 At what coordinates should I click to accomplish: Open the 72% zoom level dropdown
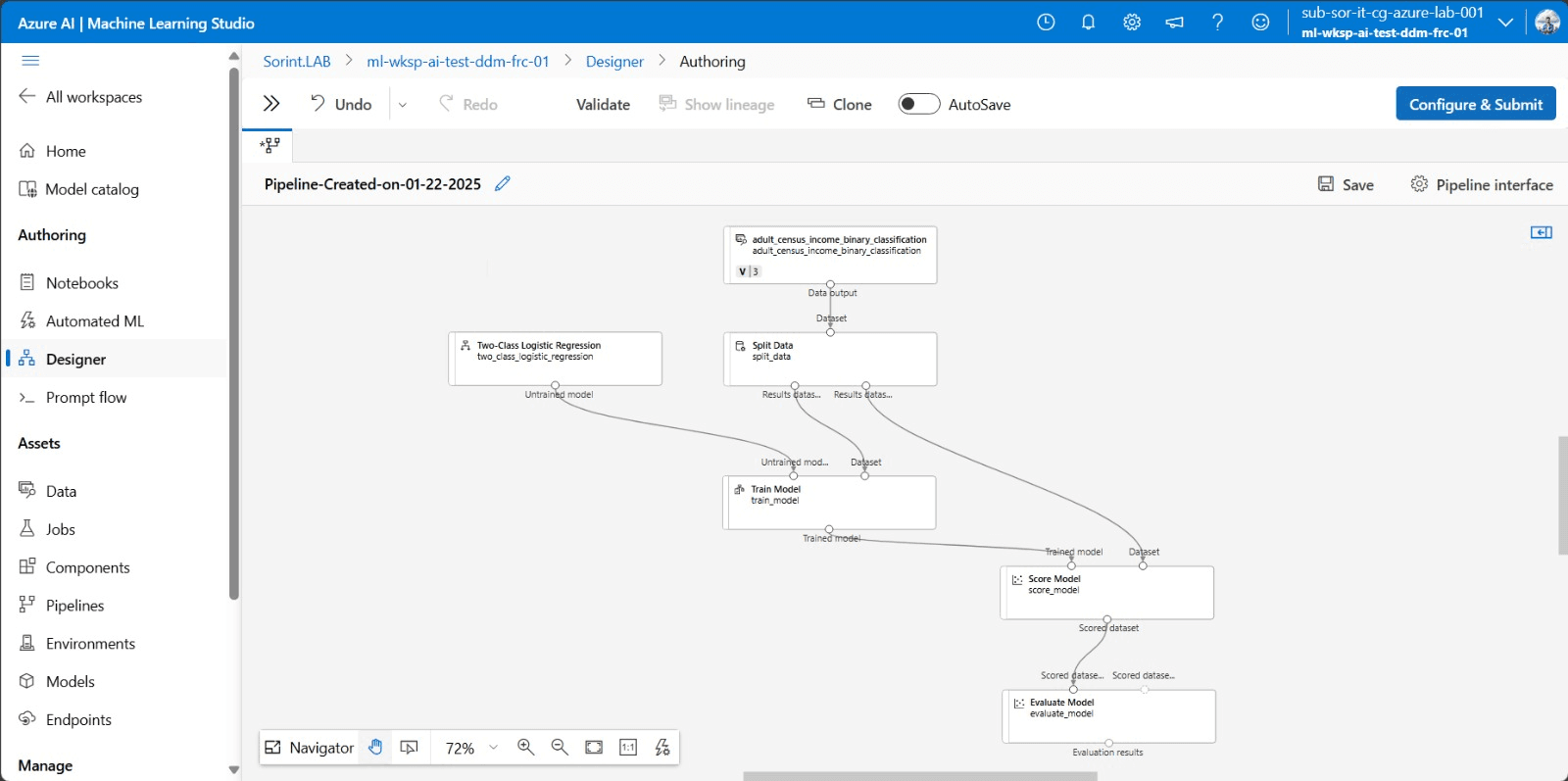coord(472,748)
